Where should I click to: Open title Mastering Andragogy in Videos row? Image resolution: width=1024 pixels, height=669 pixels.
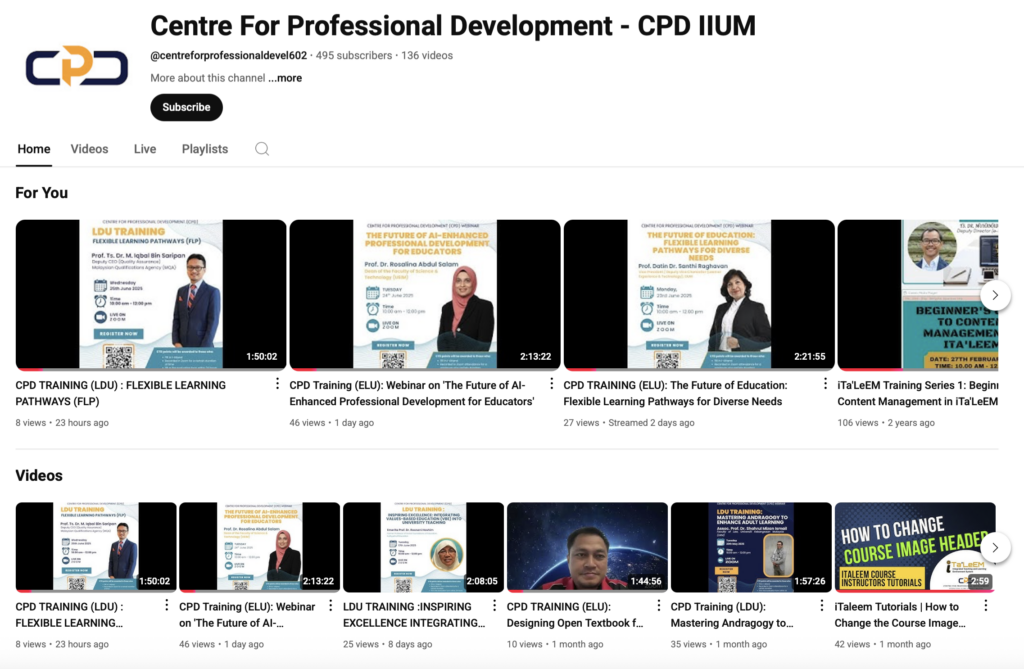pos(732,615)
